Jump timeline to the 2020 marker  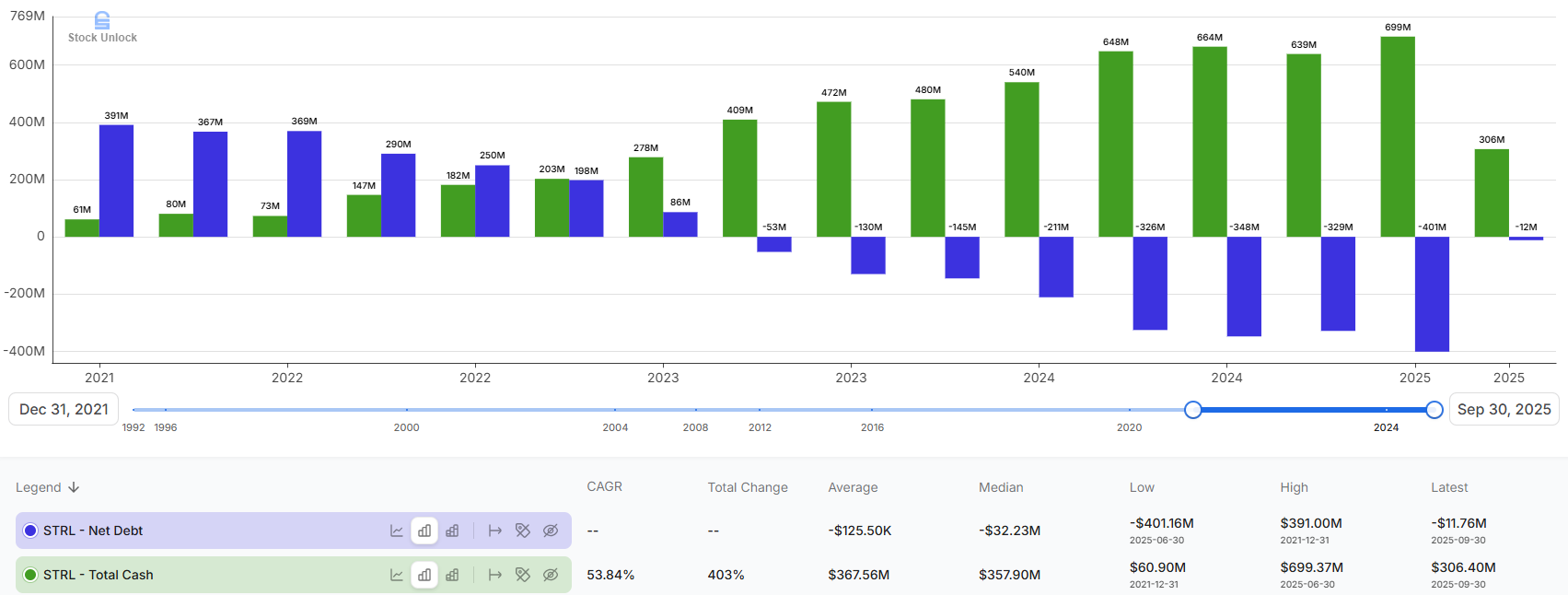coord(1129,427)
